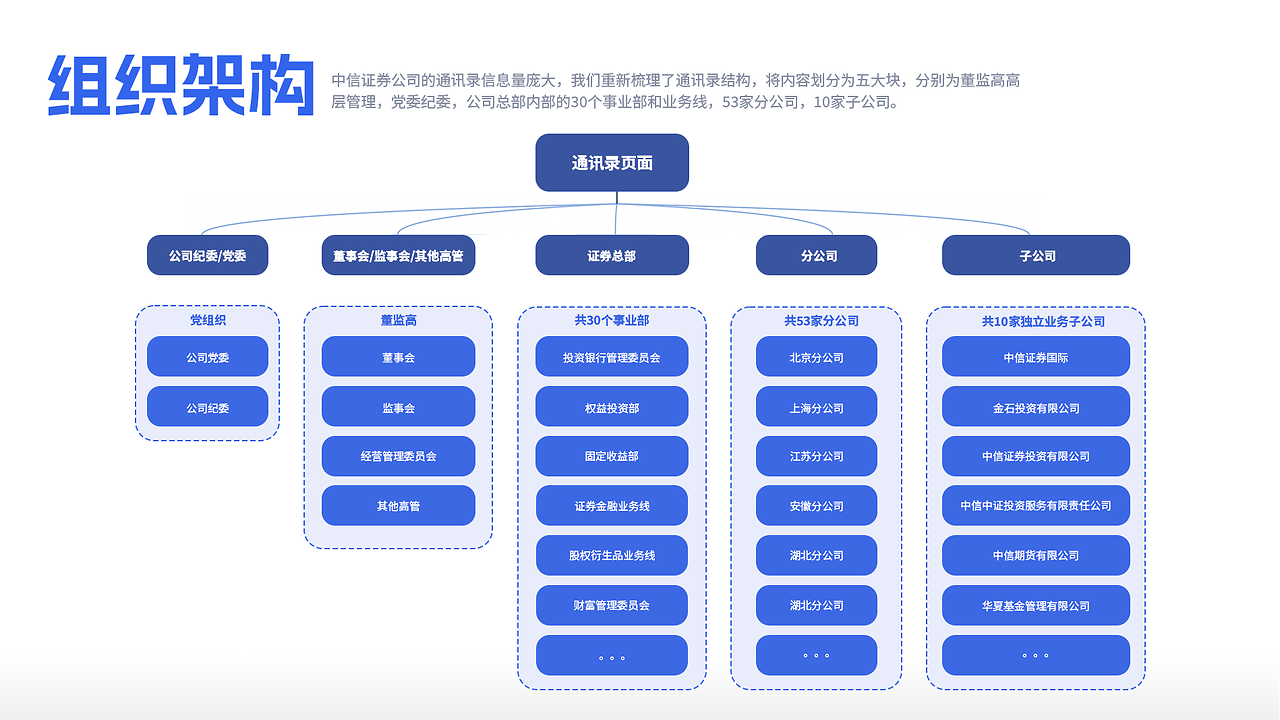The height and width of the screenshot is (720, 1280).
Task: Click the 组织架构 title
Action: (x=181, y=85)
